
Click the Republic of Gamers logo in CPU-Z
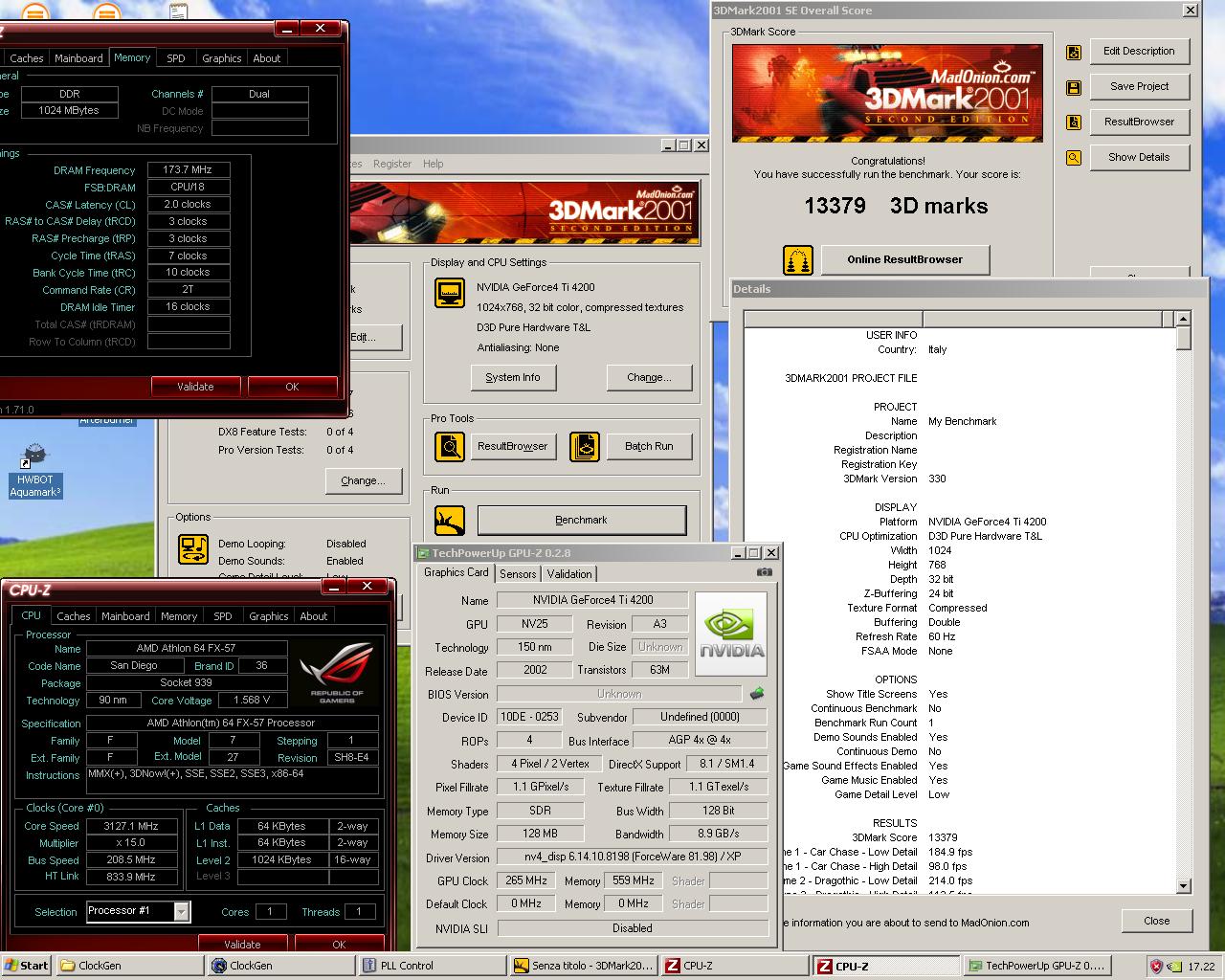(x=337, y=673)
